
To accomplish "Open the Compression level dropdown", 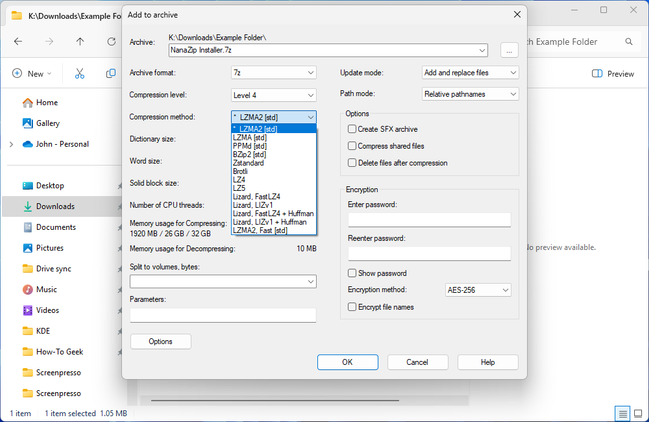I will [x=274, y=95].
